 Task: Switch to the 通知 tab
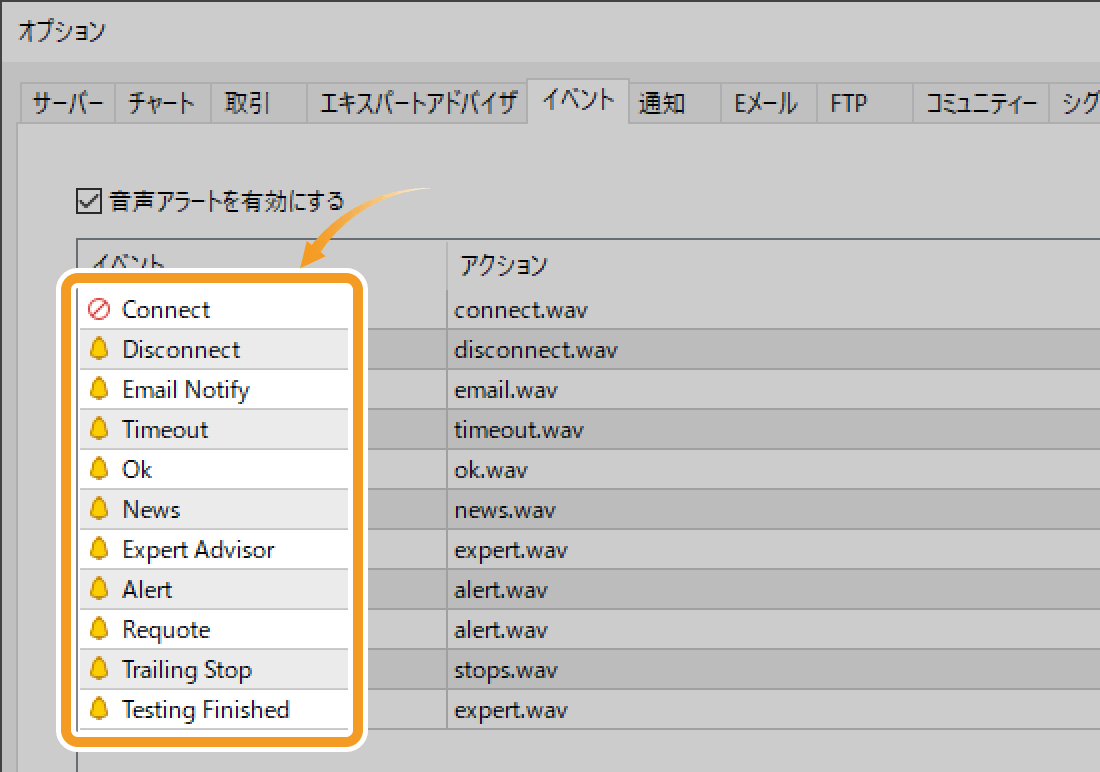click(x=661, y=103)
